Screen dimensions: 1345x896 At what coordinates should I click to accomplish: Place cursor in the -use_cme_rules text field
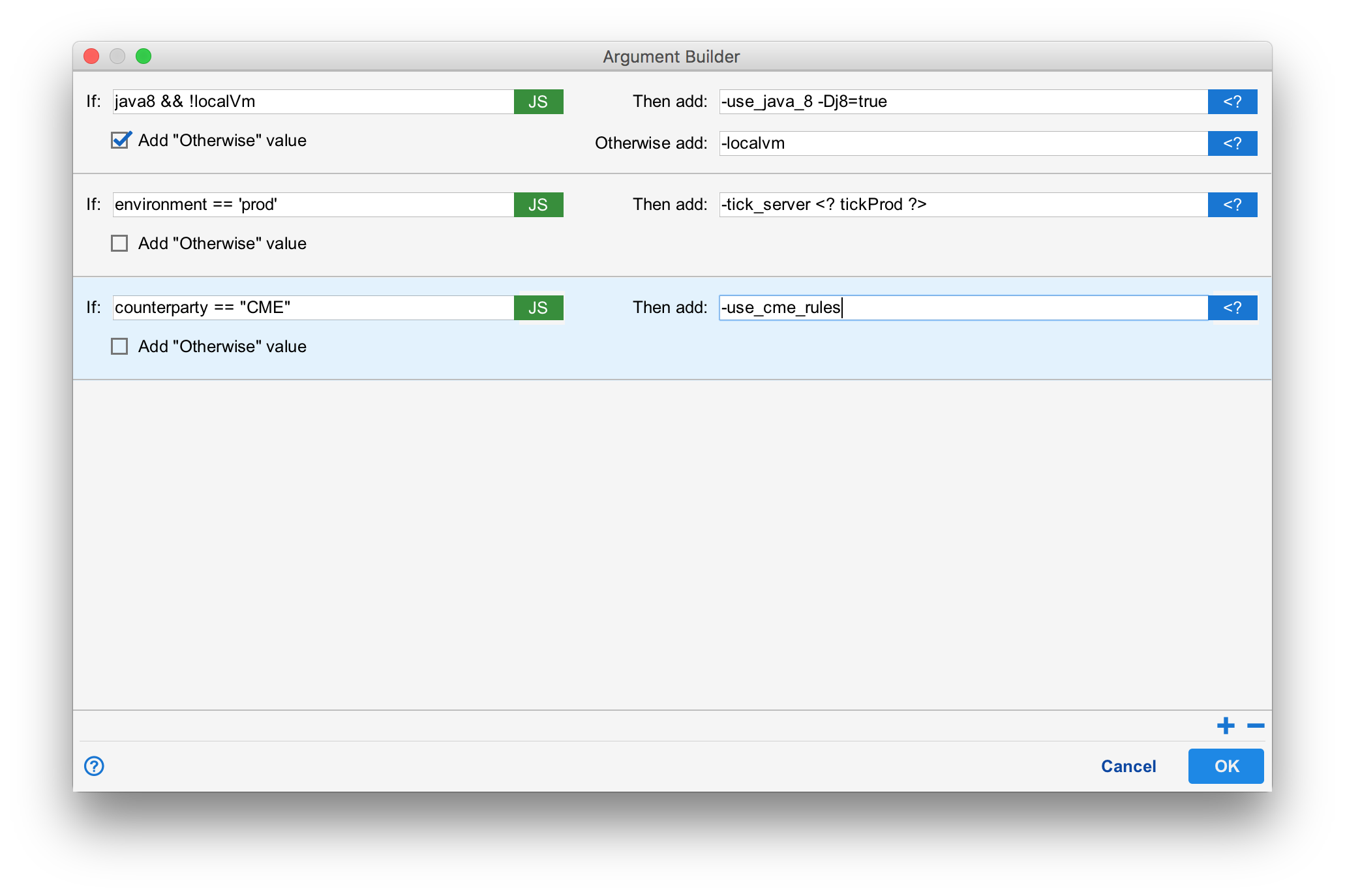(x=946, y=308)
